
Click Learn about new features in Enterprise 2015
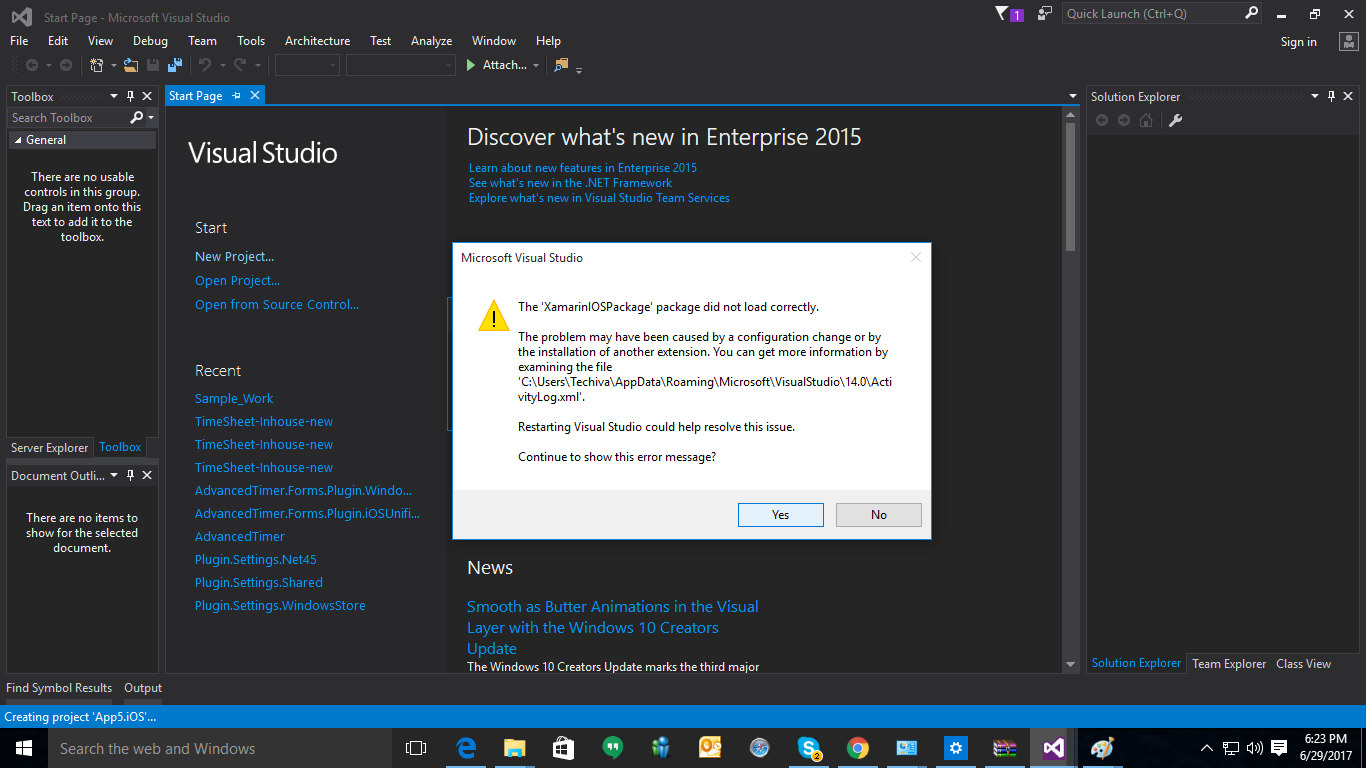click(x=583, y=168)
